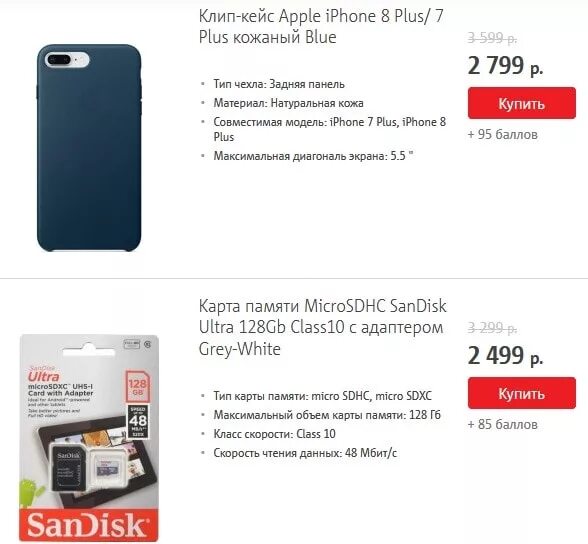Click the Класс скорости: Class 10 spec

(x=274, y=434)
